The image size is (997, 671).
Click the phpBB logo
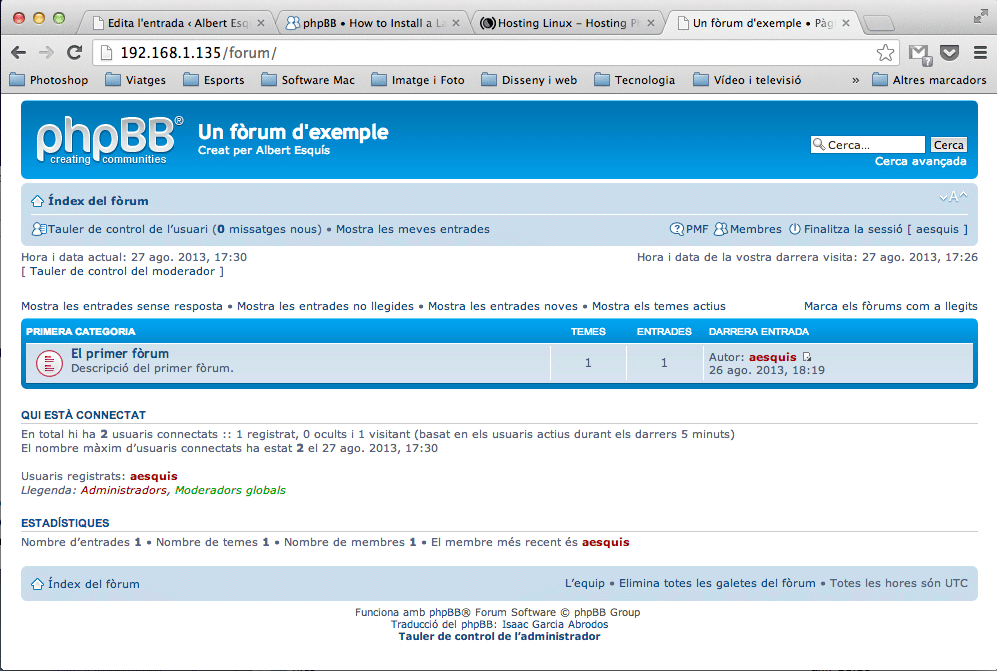point(109,139)
